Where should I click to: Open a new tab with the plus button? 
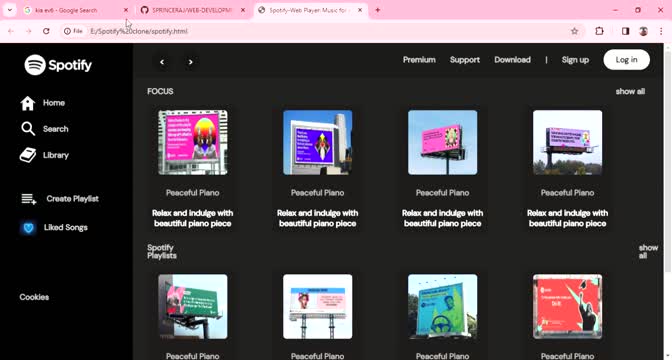[x=378, y=10]
